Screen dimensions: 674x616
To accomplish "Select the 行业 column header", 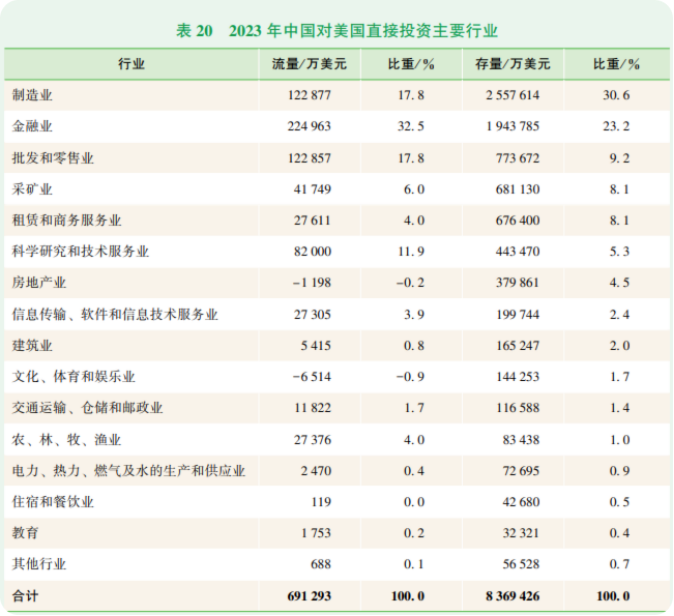I will [131, 64].
